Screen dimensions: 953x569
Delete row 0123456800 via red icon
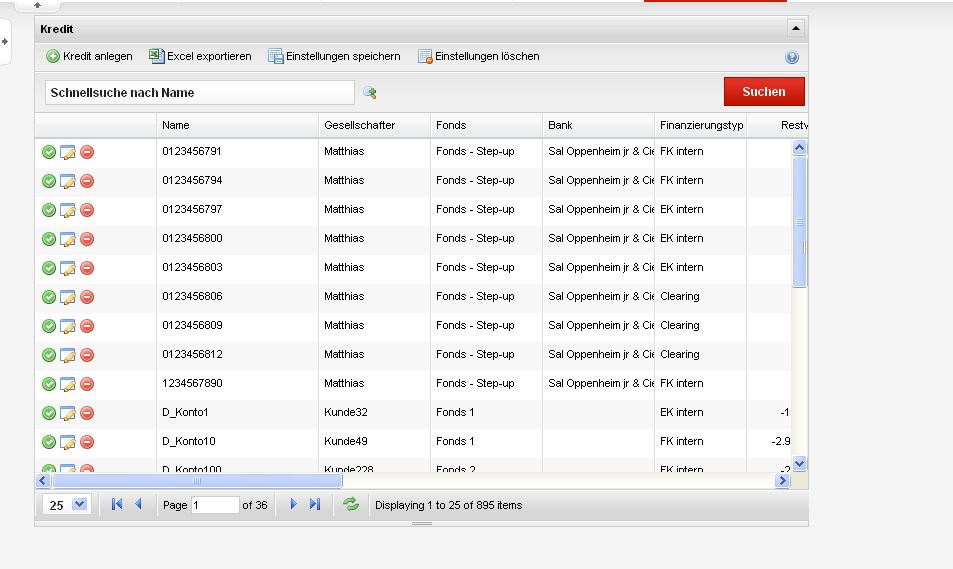tap(87, 239)
